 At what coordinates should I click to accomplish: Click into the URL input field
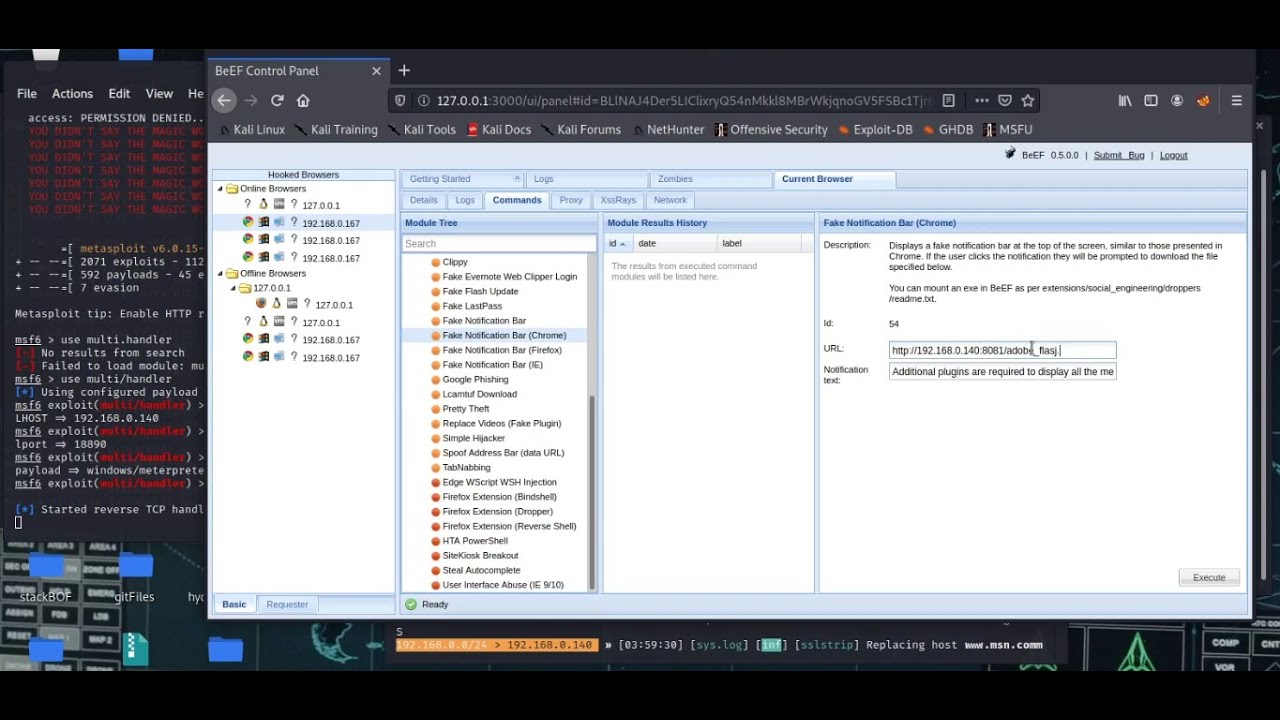pos(1002,350)
